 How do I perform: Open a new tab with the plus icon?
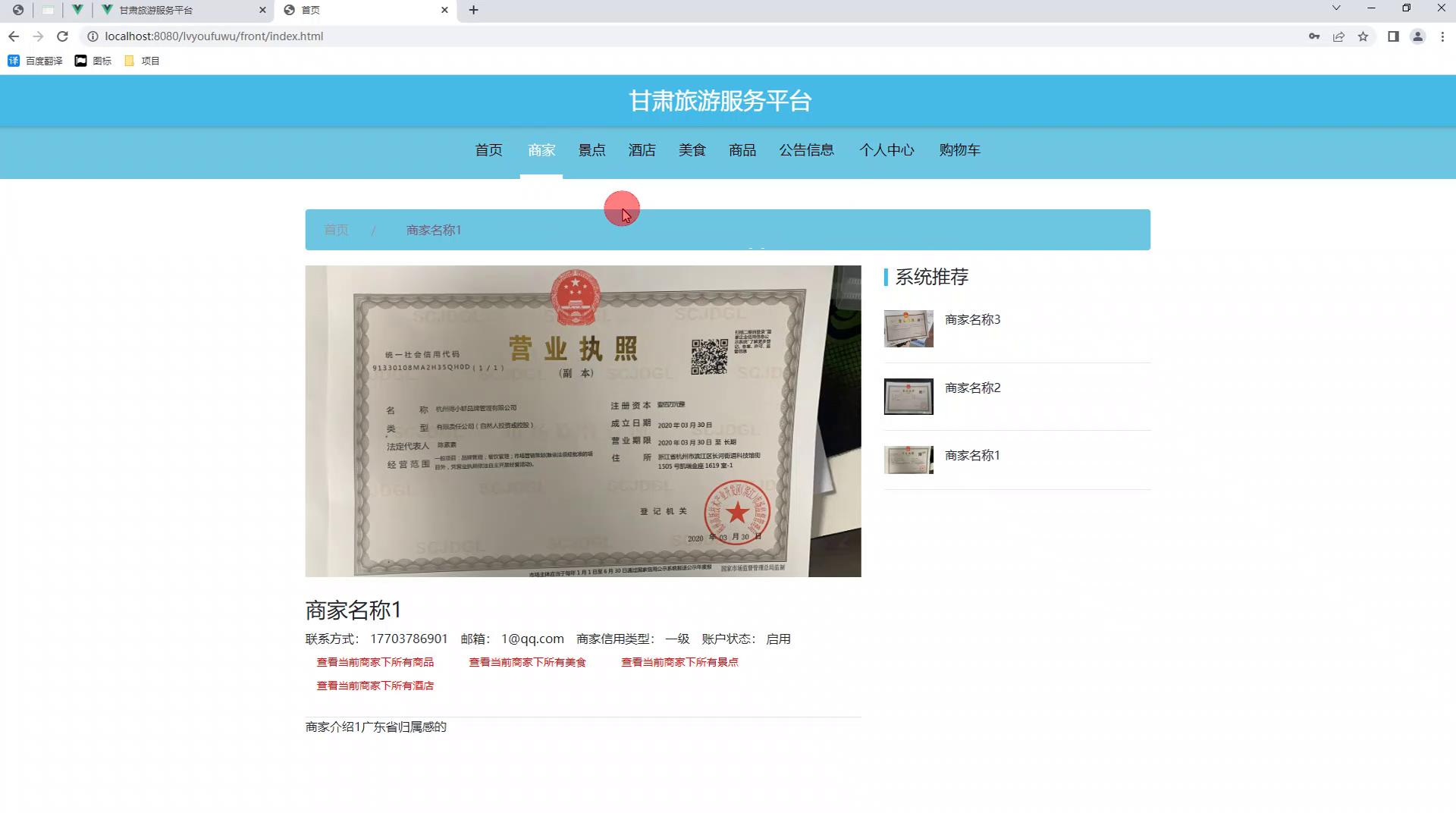[473, 10]
